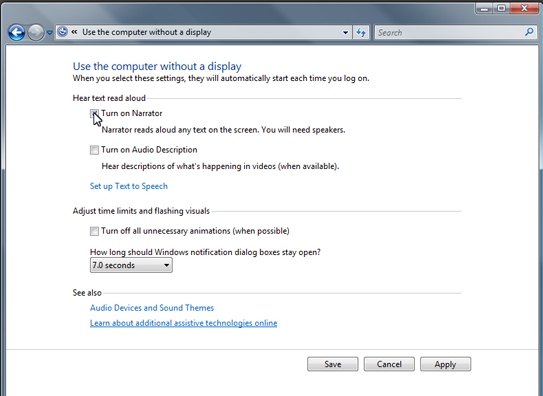
Task: Click the Save button
Action: pos(333,364)
